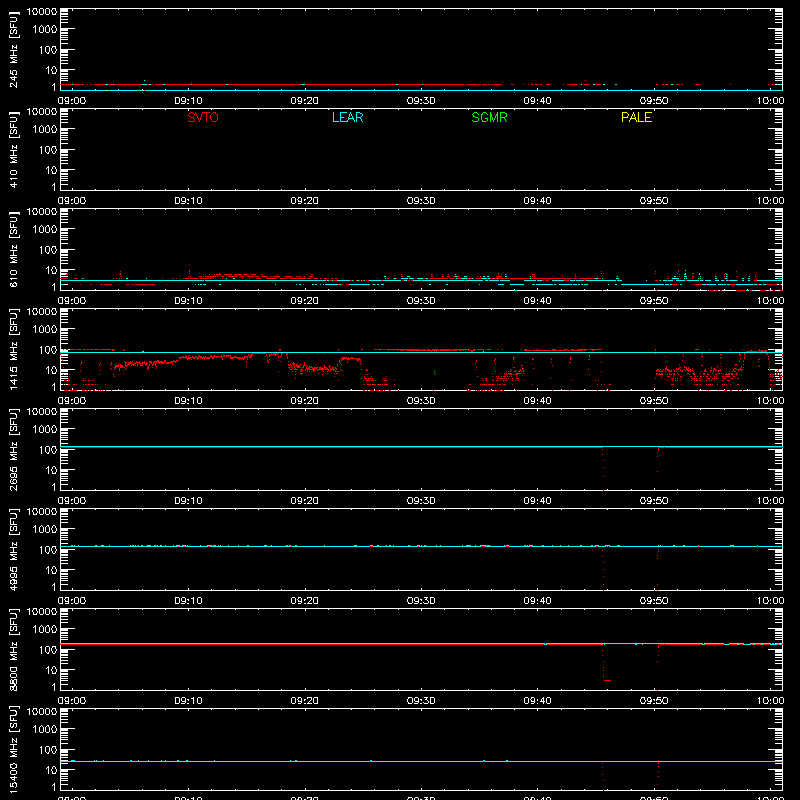Image resolution: width=800 pixels, height=800 pixels.
Task: Click the yellow PALE station legend label
Action: tap(636, 117)
